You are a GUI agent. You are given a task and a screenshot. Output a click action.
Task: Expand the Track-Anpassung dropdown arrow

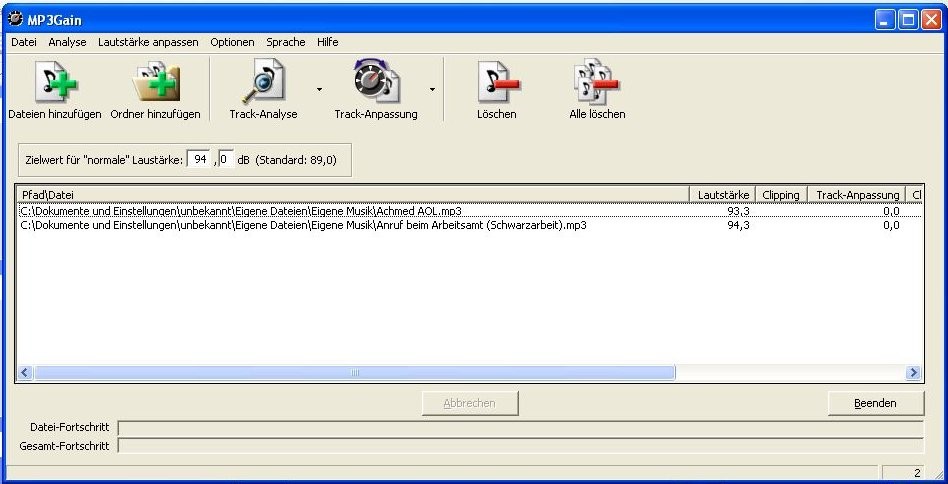point(432,89)
